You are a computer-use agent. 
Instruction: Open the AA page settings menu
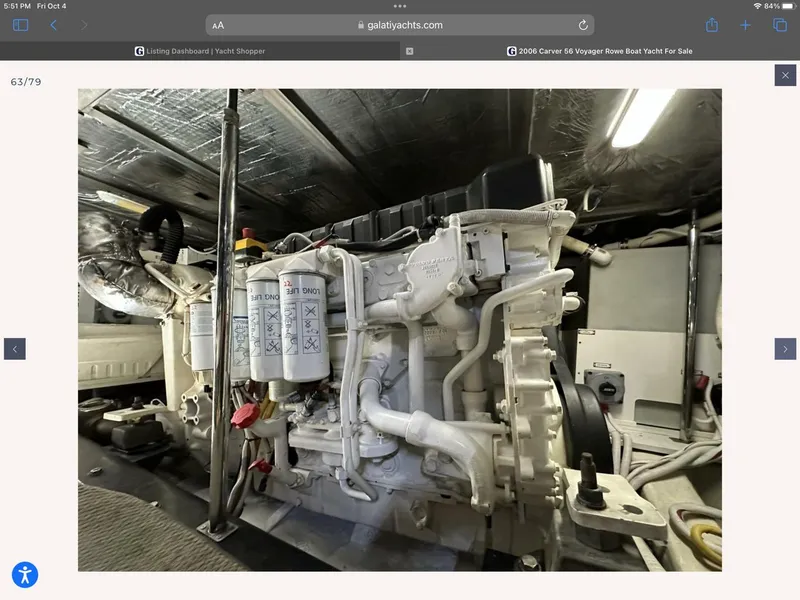(218, 25)
